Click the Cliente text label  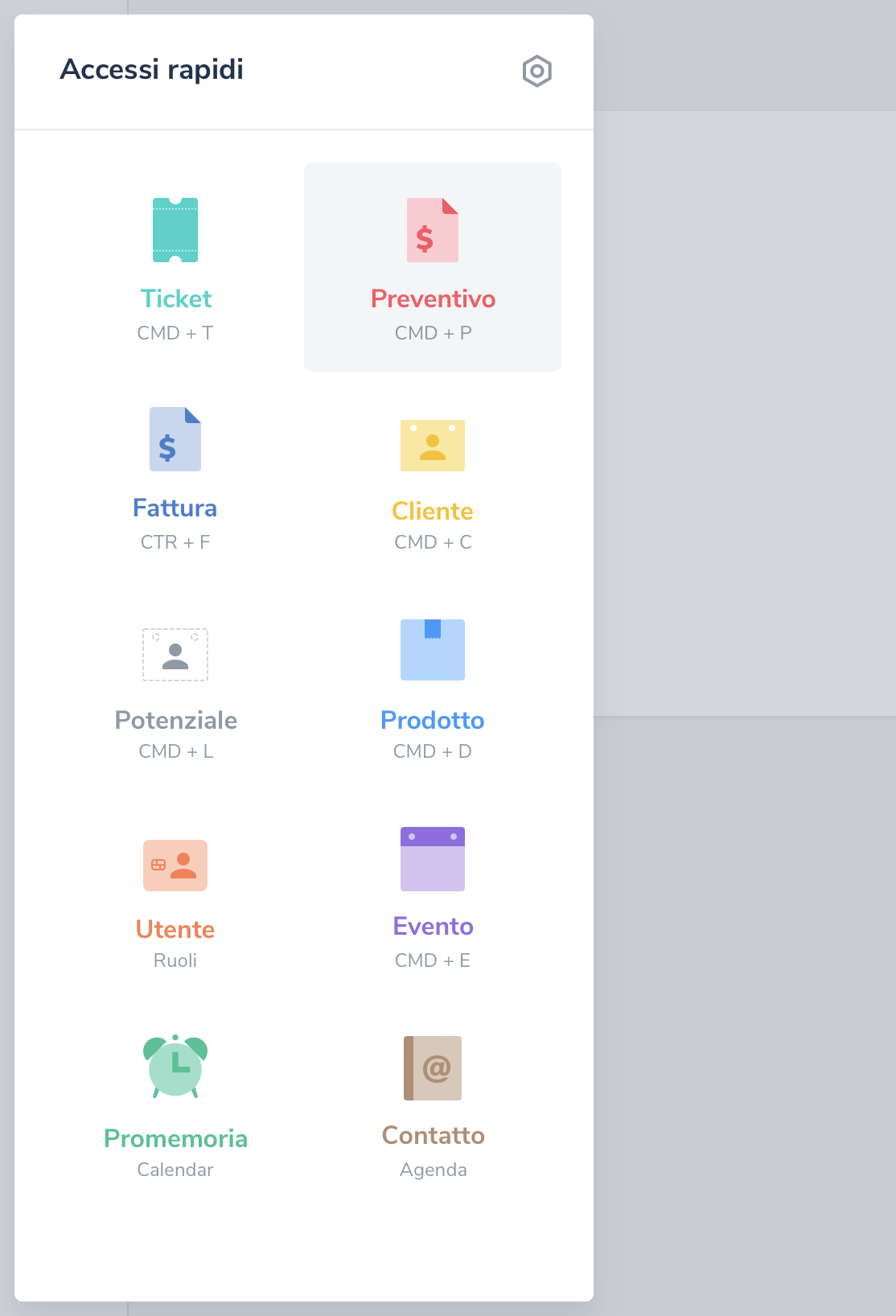[x=433, y=512]
